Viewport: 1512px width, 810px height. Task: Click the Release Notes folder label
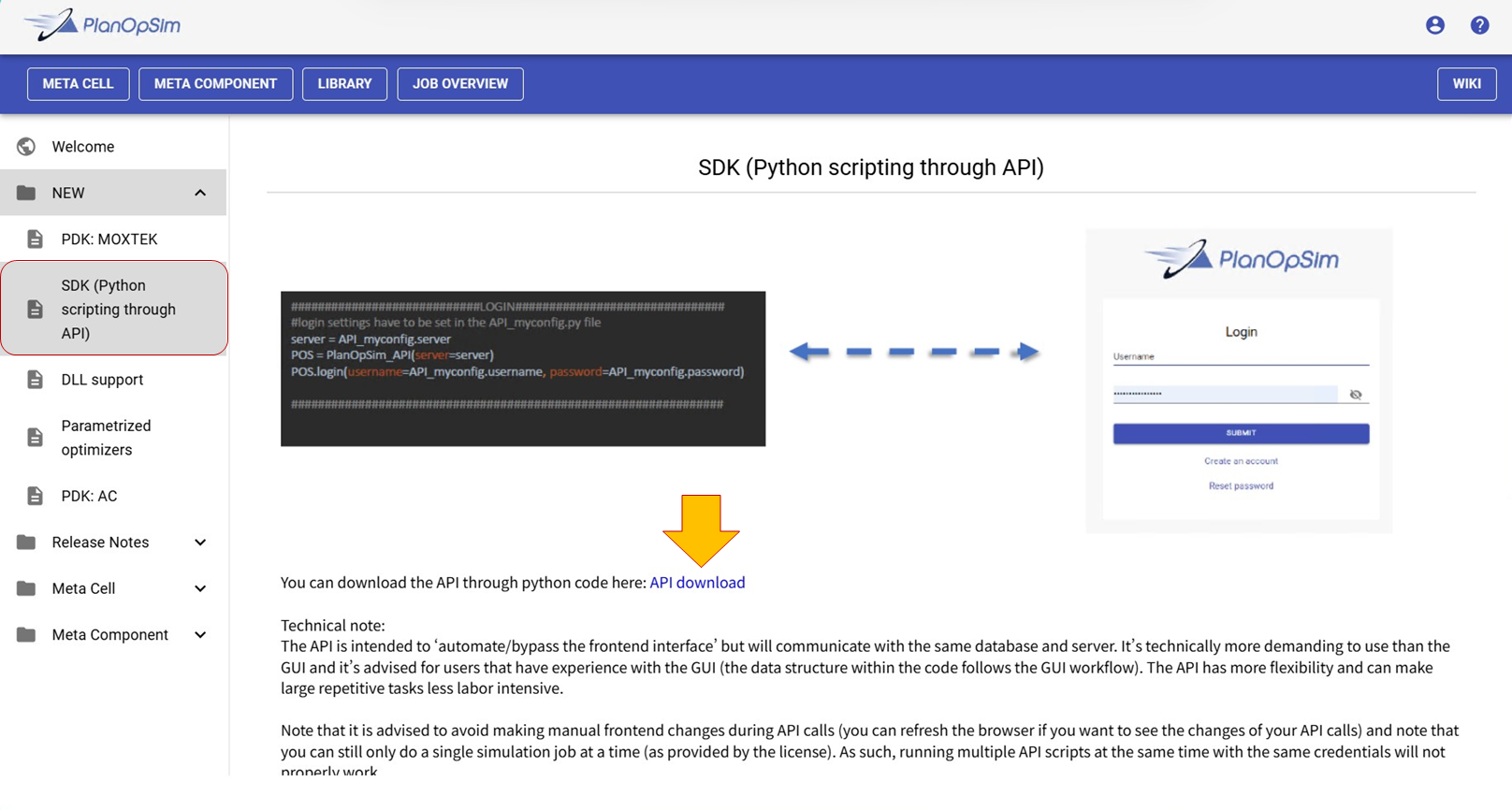(100, 542)
